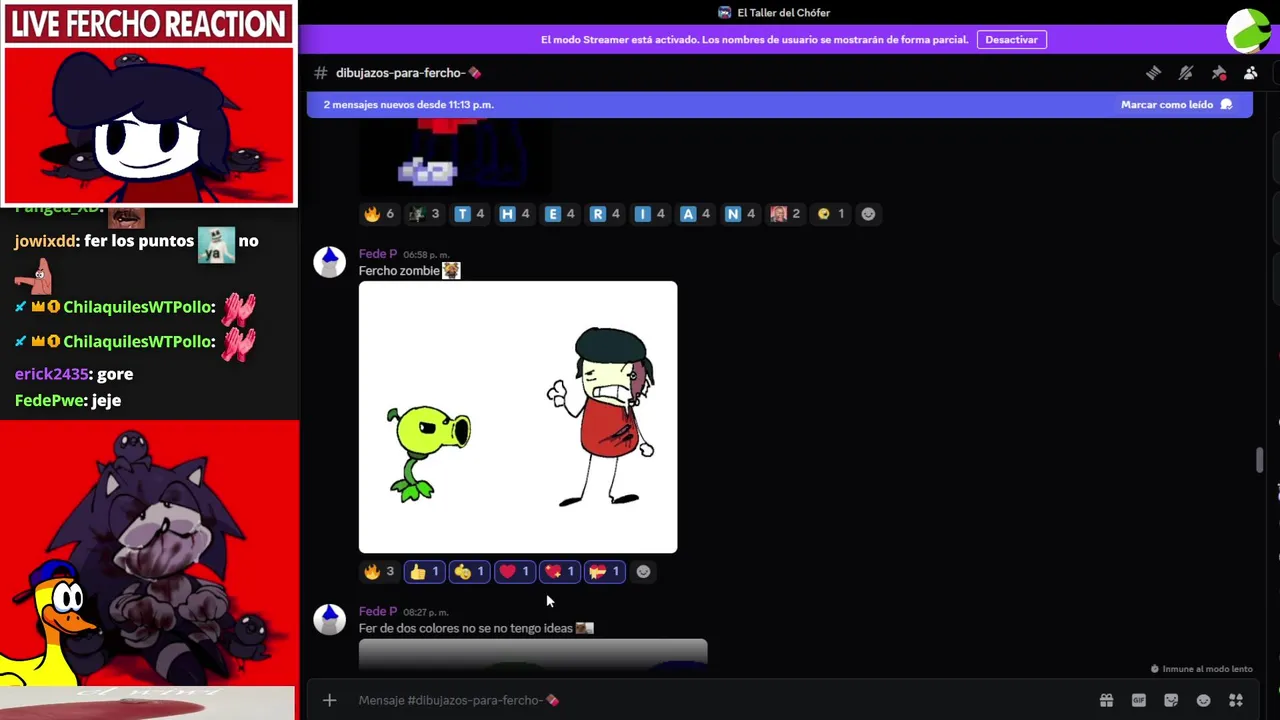The image size is (1280, 720).
Task: Open the GIF picker
Action: (1138, 700)
